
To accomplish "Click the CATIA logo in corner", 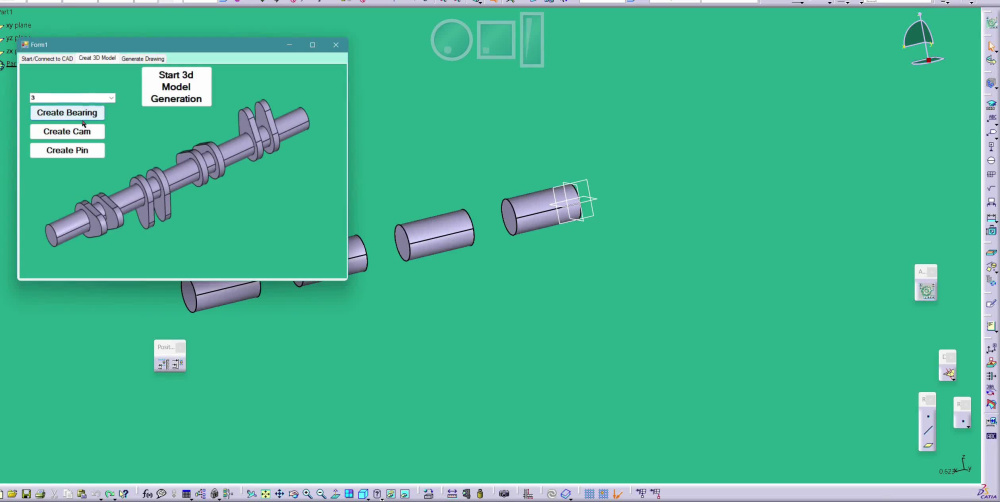I will [x=987, y=492].
